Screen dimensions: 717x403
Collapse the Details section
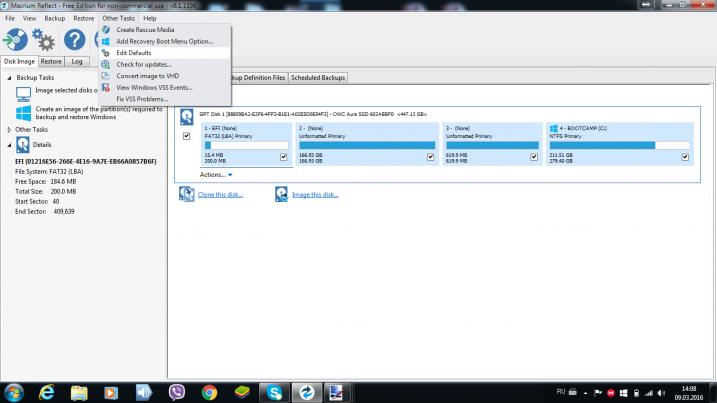coord(9,145)
